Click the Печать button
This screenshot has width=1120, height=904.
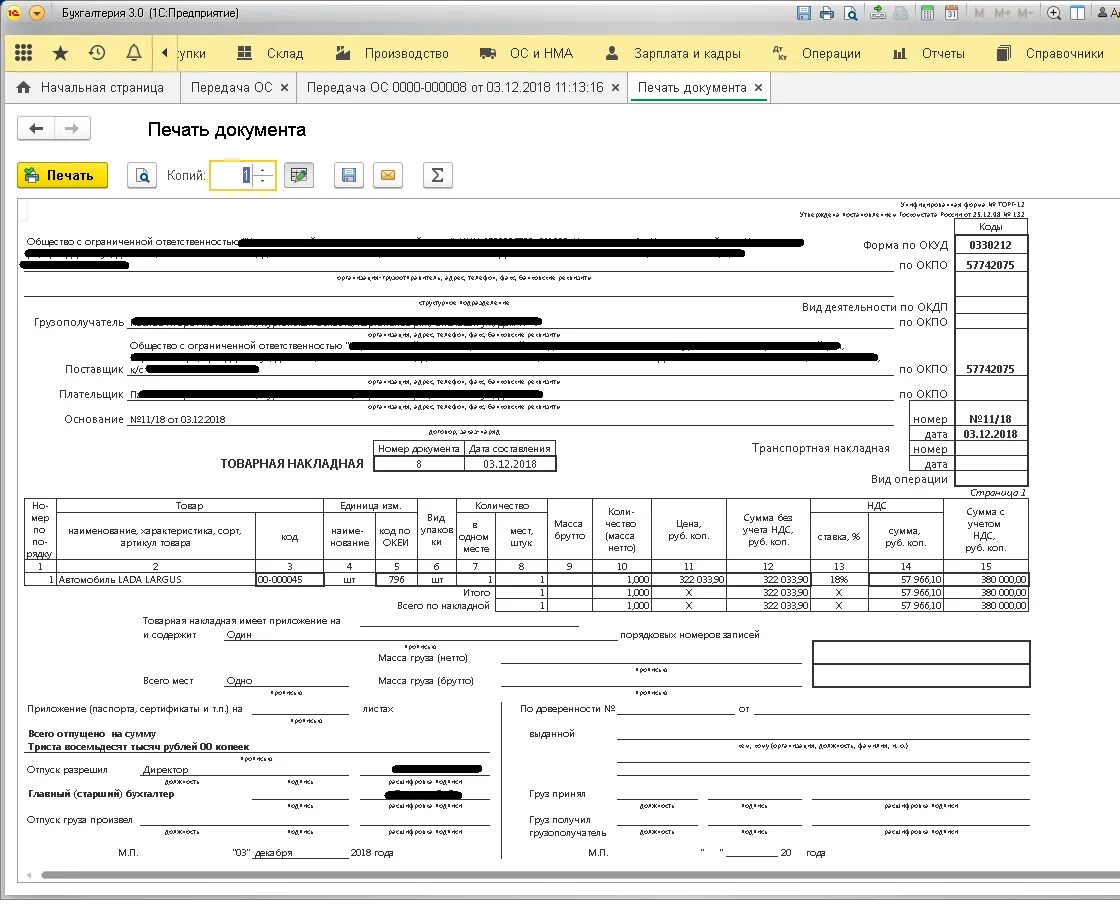coord(62,175)
